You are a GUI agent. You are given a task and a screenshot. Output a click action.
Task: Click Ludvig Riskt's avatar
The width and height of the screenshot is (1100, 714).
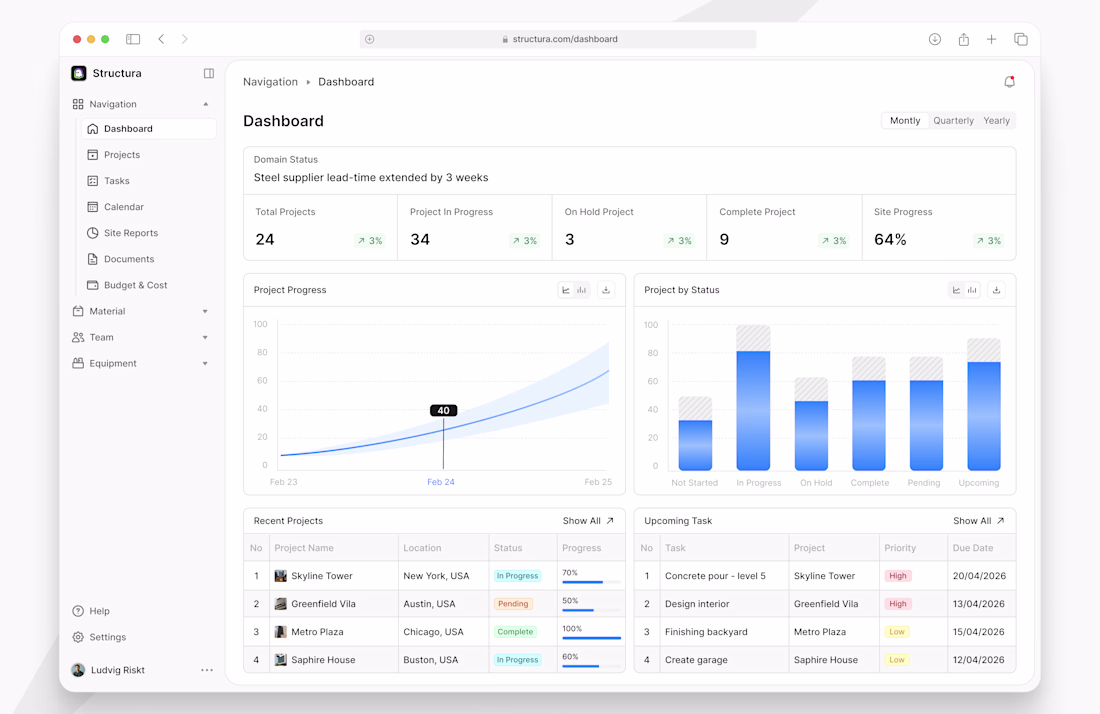tap(79, 670)
